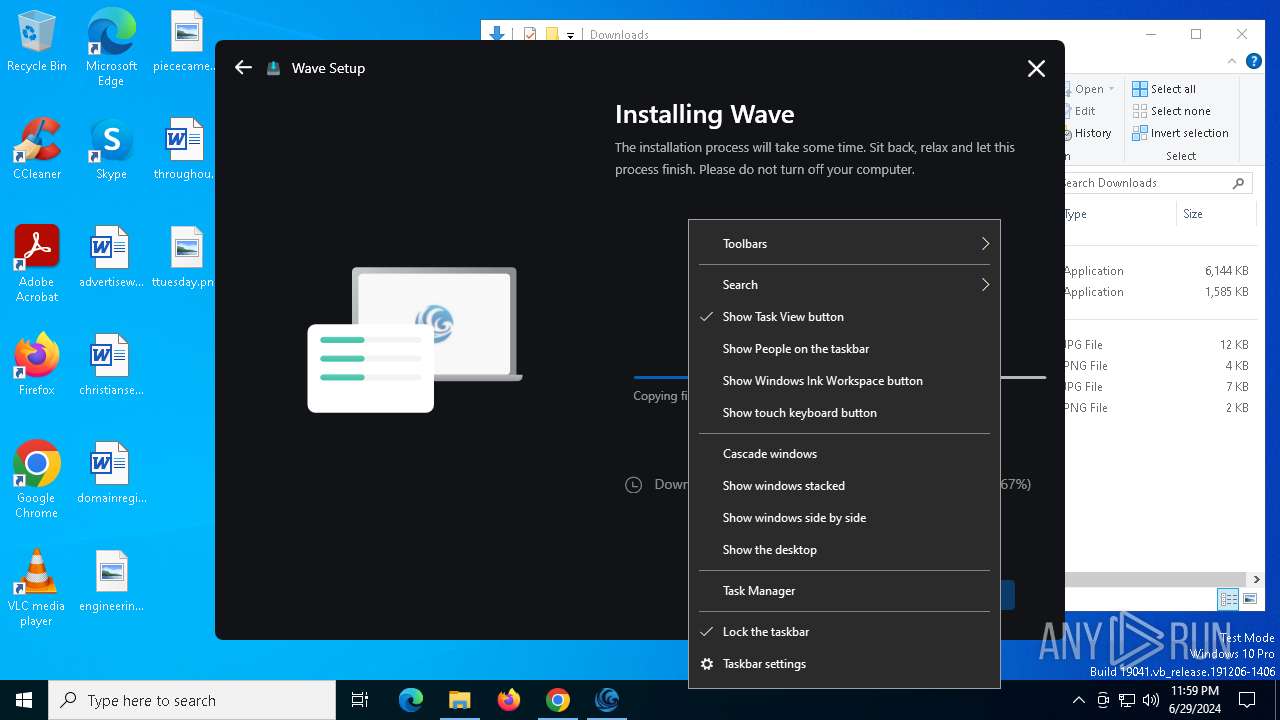Open Firefox from the taskbar
Viewport: 1280px width, 720px height.
point(509,700)
